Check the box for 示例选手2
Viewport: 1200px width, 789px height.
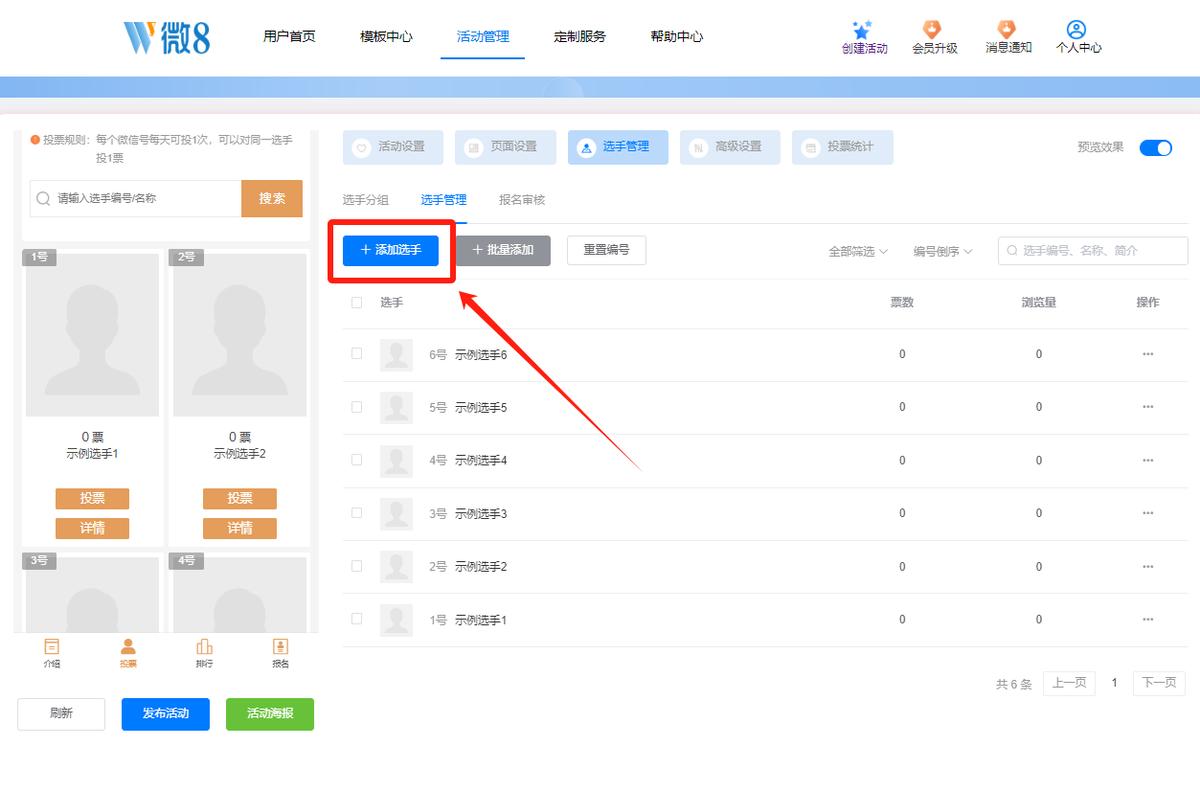click(x=357, y=566)
